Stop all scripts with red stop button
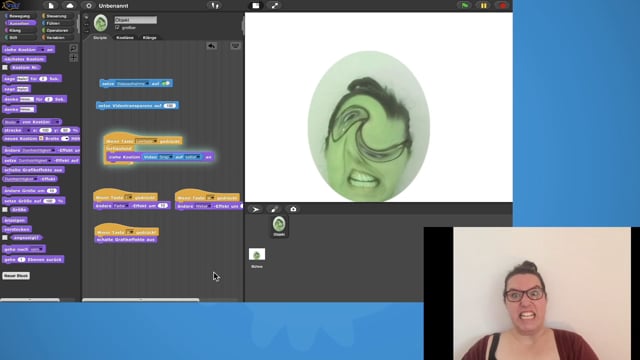The width and height of the screenshot is (640, 360). 502,6
